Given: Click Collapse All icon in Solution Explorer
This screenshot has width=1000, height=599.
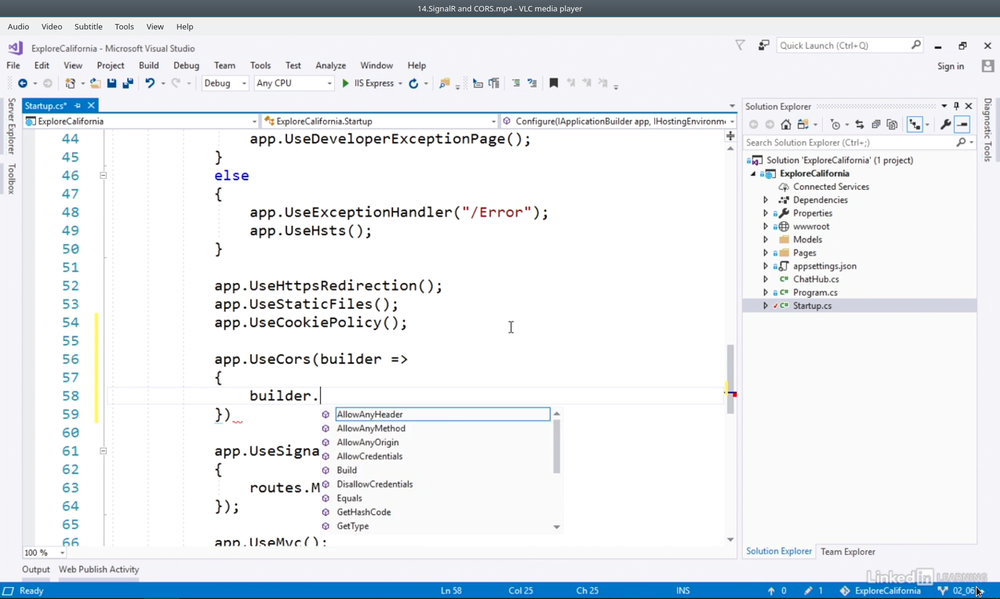Looking at the screenshot, I should point(876,125).
